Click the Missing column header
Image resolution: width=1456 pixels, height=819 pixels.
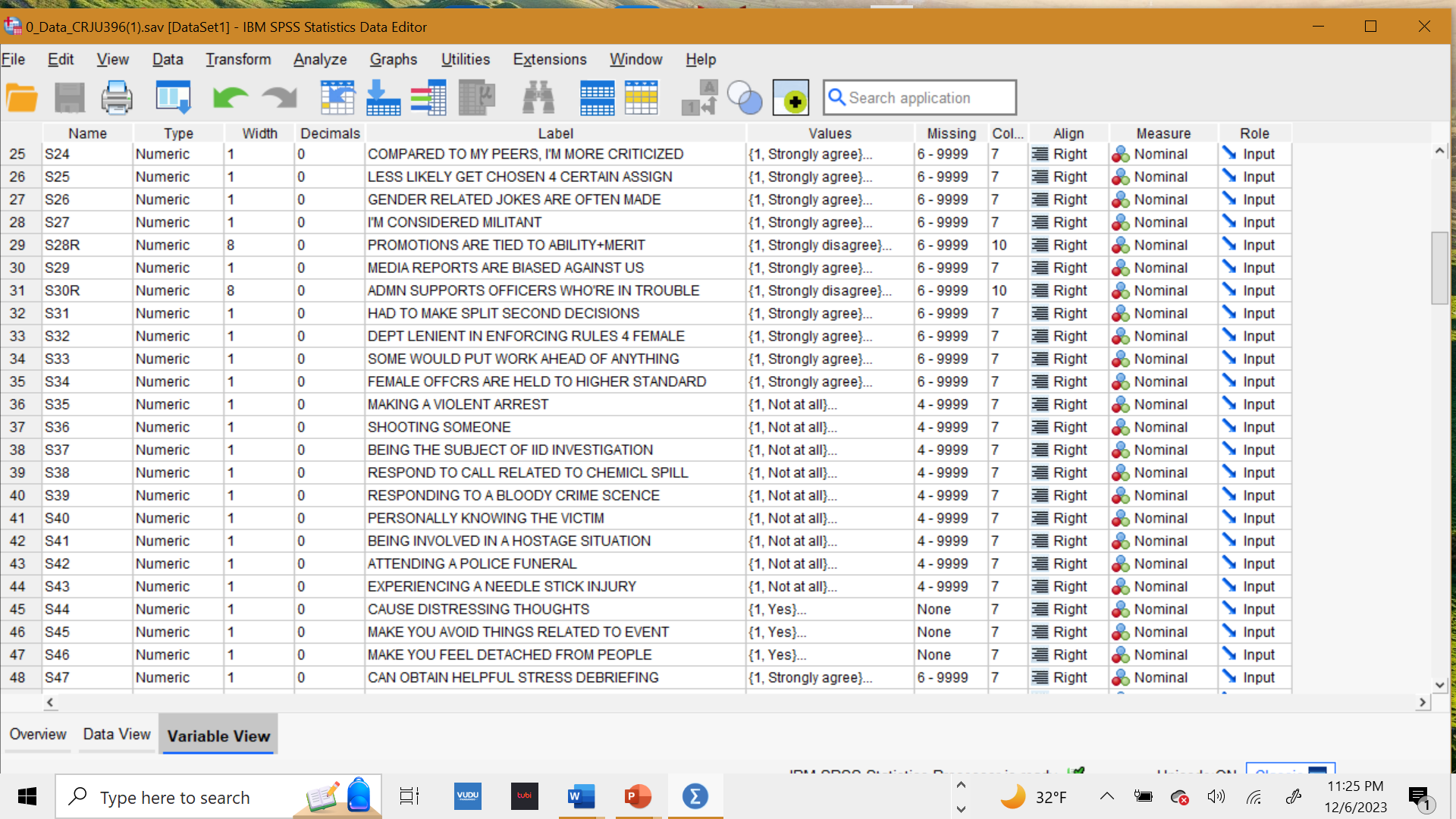point(952,133)
